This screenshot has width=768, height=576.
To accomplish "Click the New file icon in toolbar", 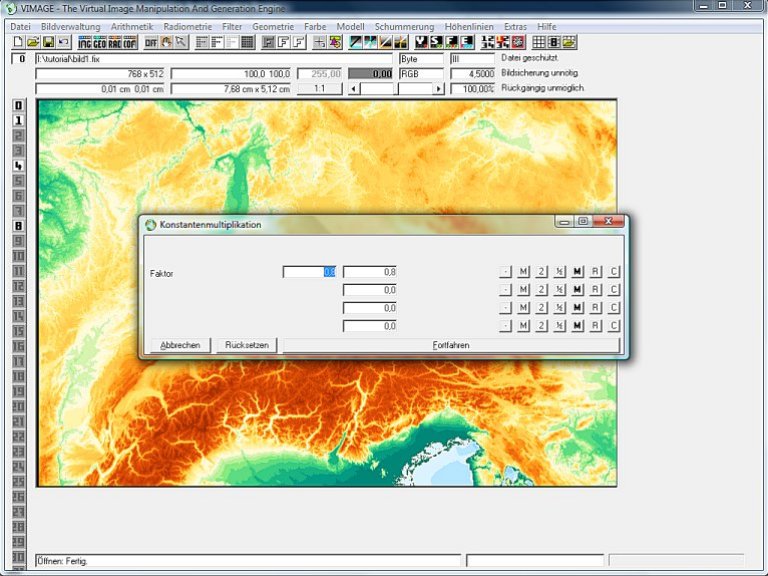I will [18, 42].
